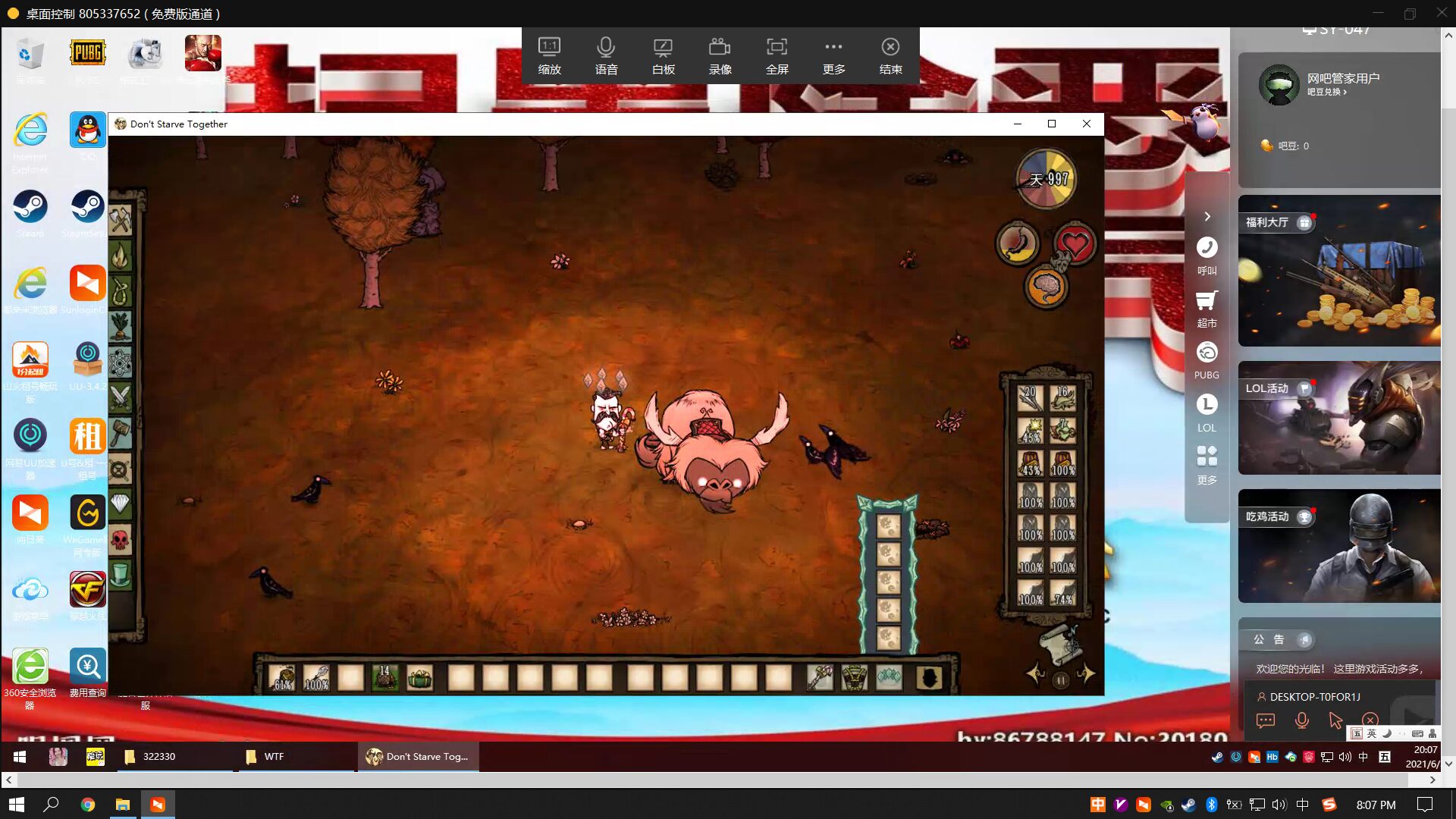The height and width of the screenshot is (819, 1456).
Task: Open the 吃鸡活动 banner
Action: pyautogui.click(x=1339, y=546)
